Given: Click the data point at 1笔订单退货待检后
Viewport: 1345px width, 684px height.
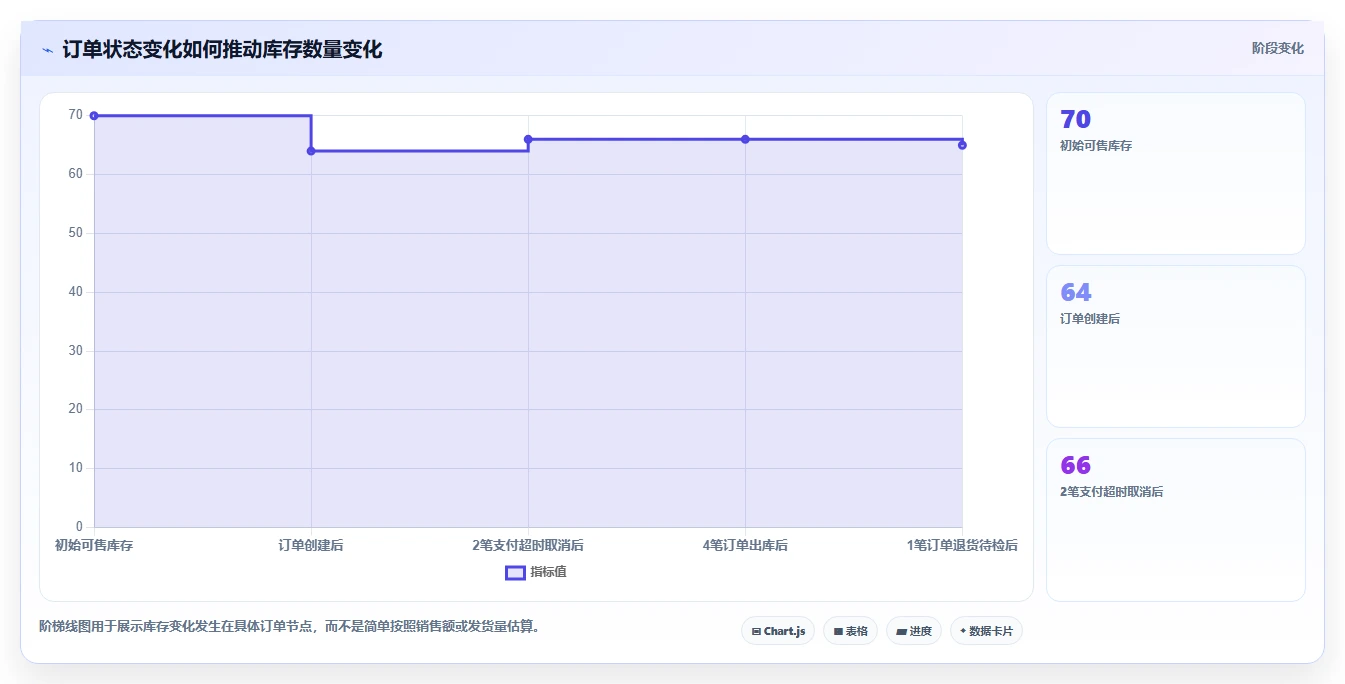Looking at the screenshot, I should pyautogui.click(x=962, y=145).
